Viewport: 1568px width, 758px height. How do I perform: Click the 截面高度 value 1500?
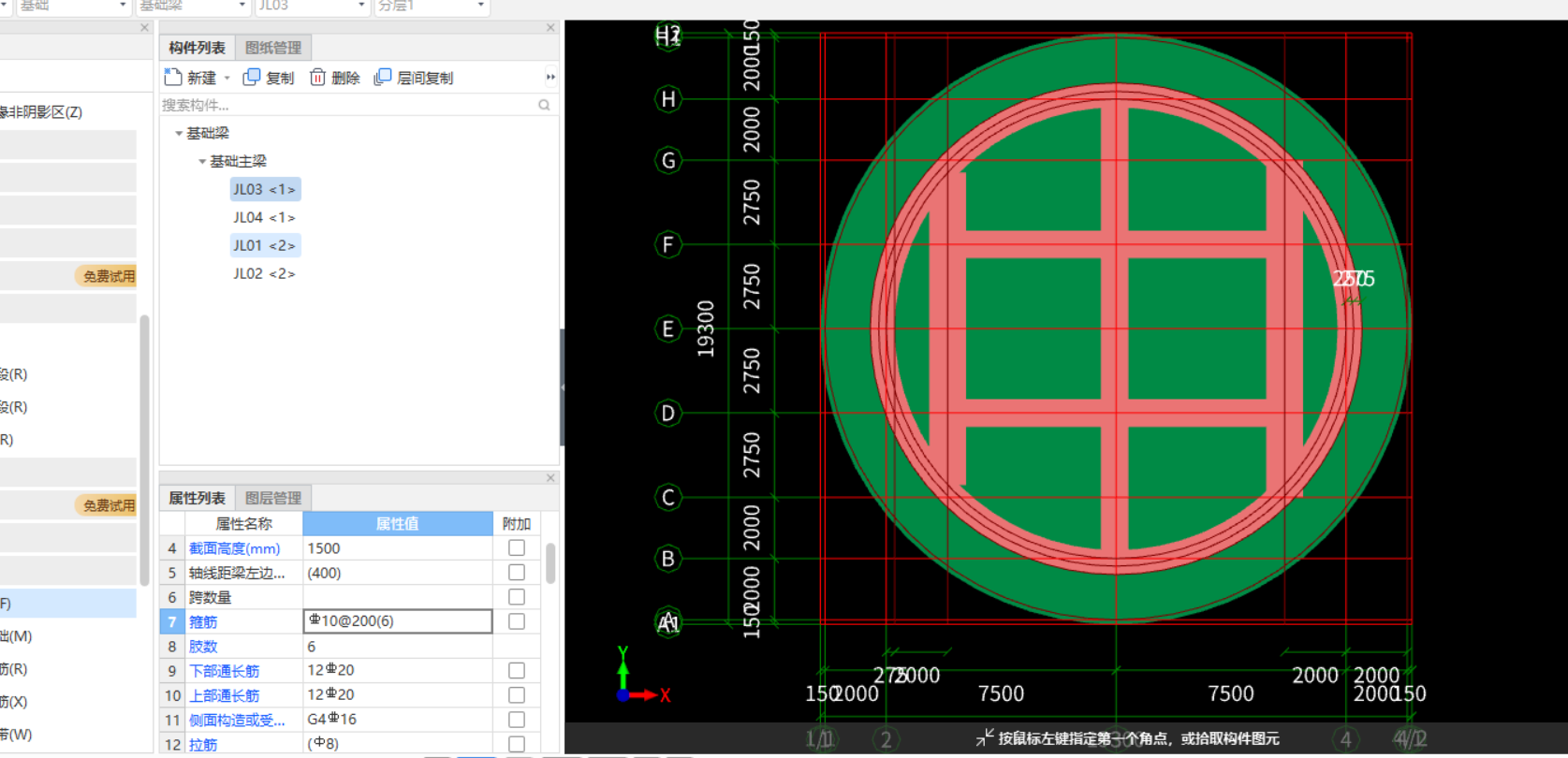pos(398,548)
